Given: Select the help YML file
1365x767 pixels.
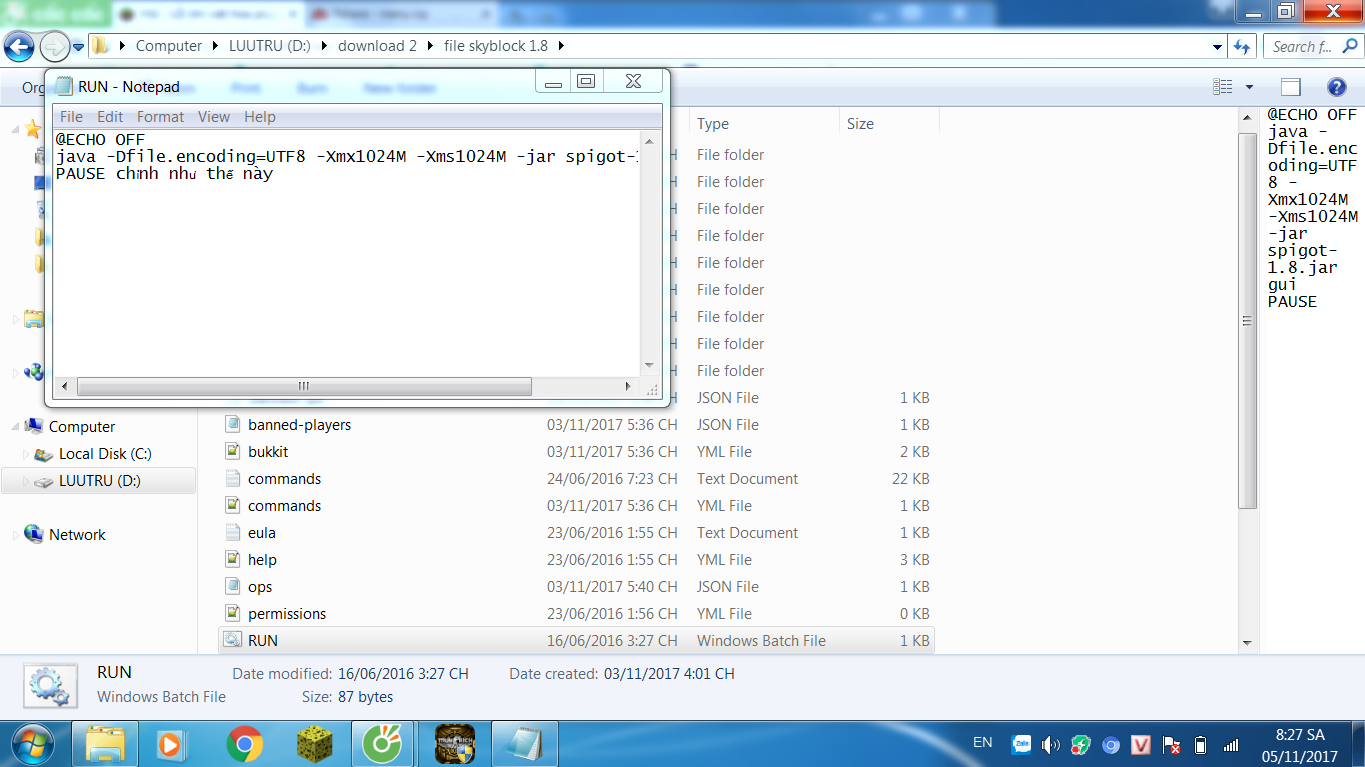Looking at the screenshot, I should [577, 560].
